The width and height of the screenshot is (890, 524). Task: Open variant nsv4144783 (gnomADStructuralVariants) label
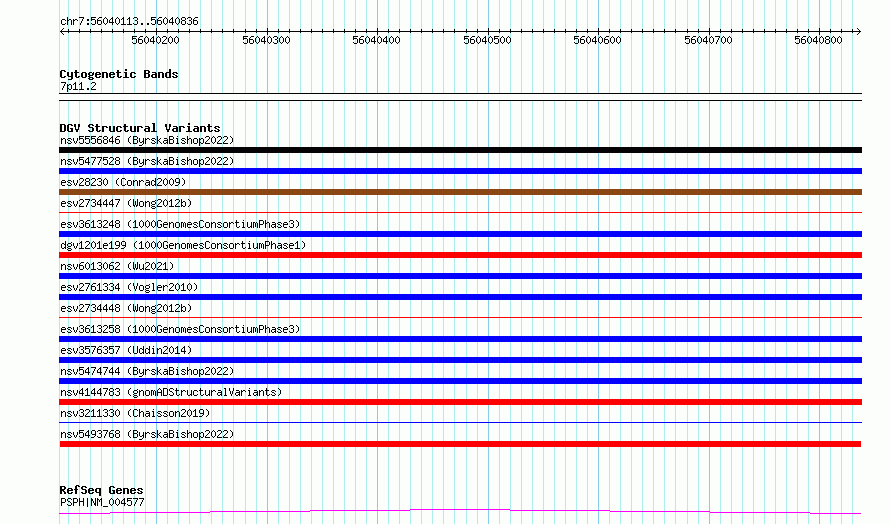click(x=171, y=392)
